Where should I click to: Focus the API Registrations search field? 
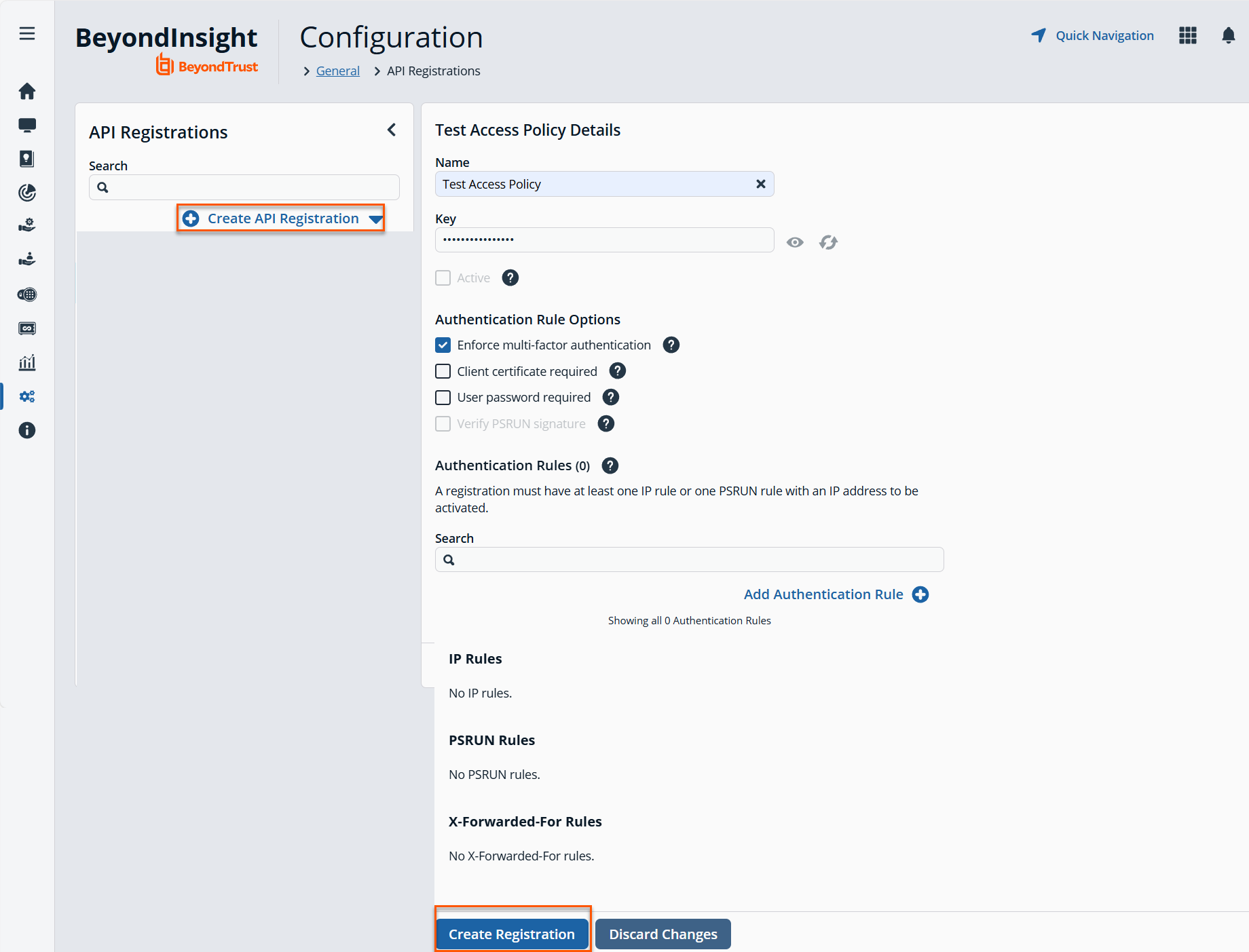pyautogui.click(x=244, y=187)
